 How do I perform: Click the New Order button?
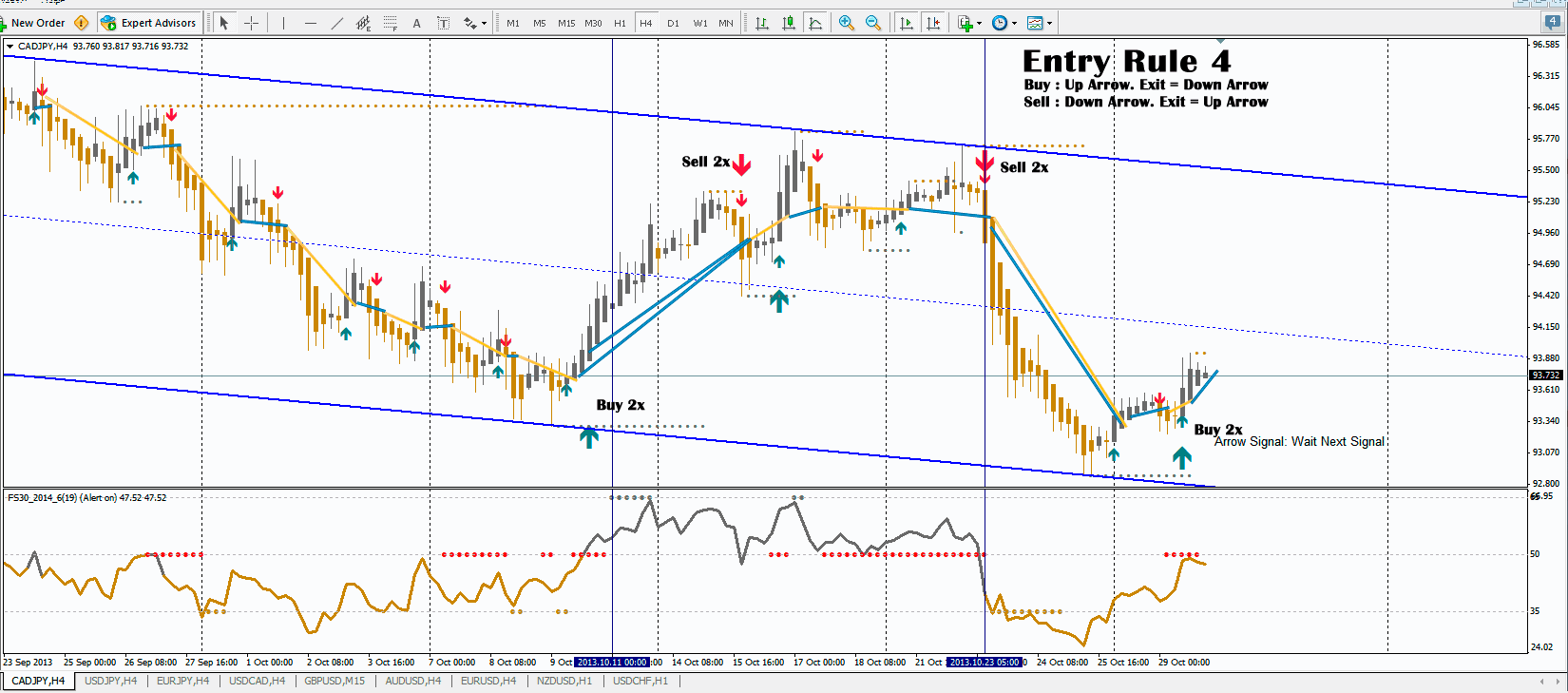coord(33,23)
